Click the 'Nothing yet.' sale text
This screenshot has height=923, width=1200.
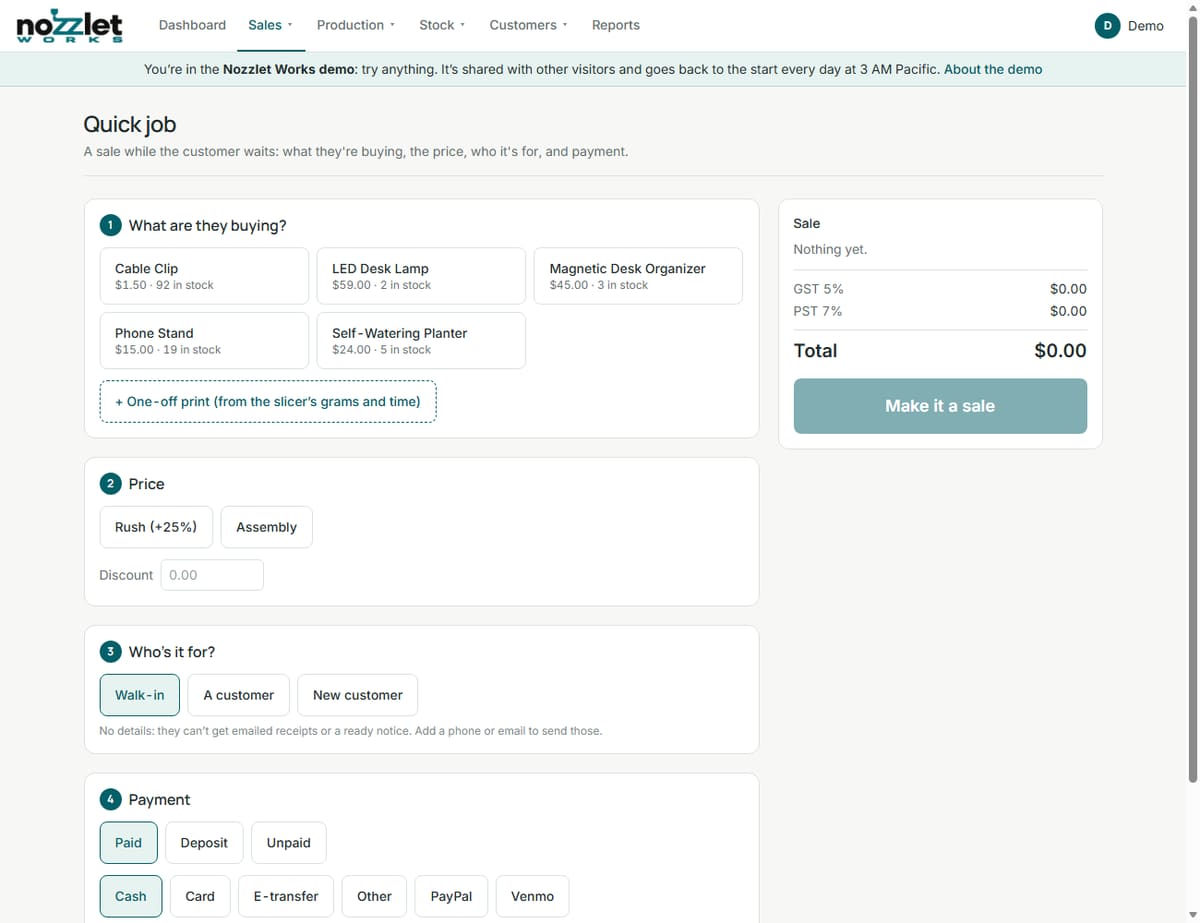(x=830, y=249)
